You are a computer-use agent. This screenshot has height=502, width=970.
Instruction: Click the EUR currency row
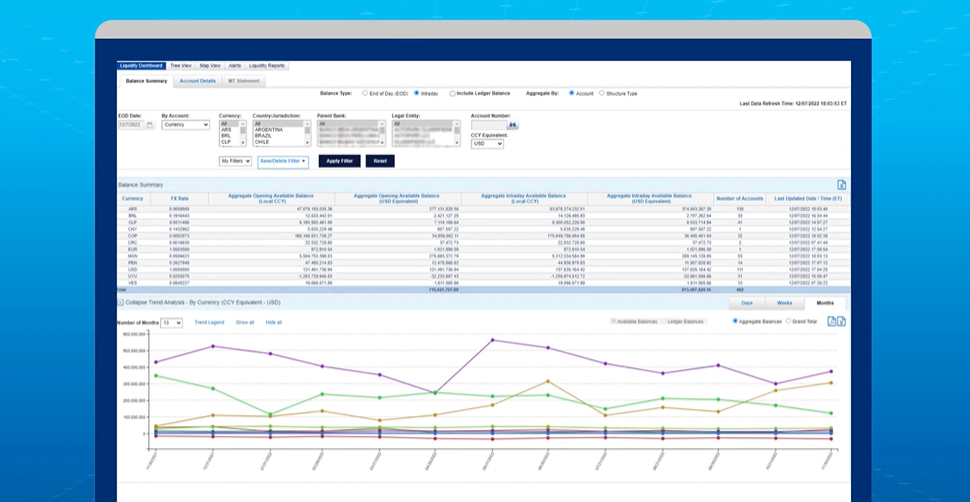point(484,249)
